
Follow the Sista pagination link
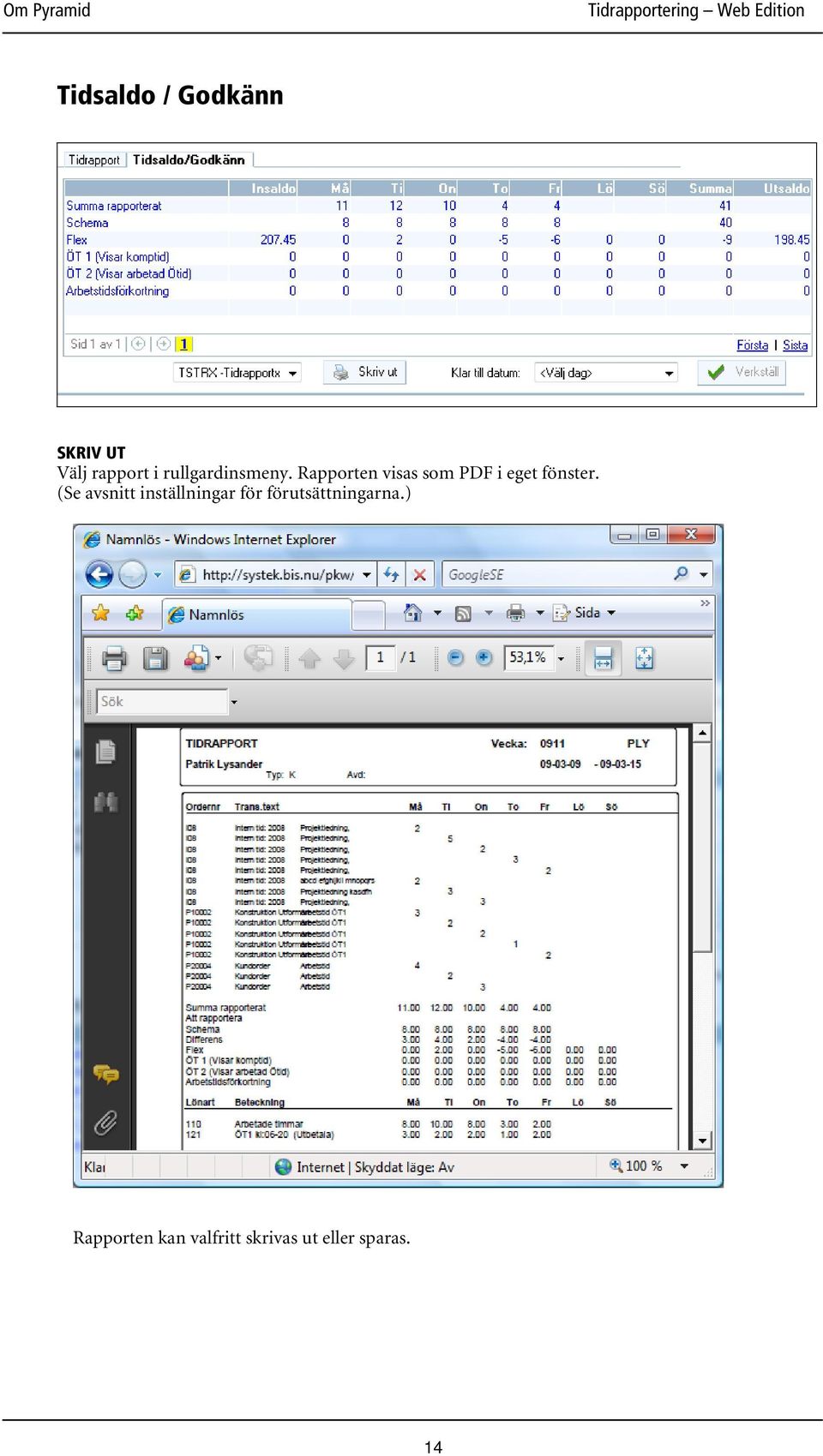click(x=796, y=345)
